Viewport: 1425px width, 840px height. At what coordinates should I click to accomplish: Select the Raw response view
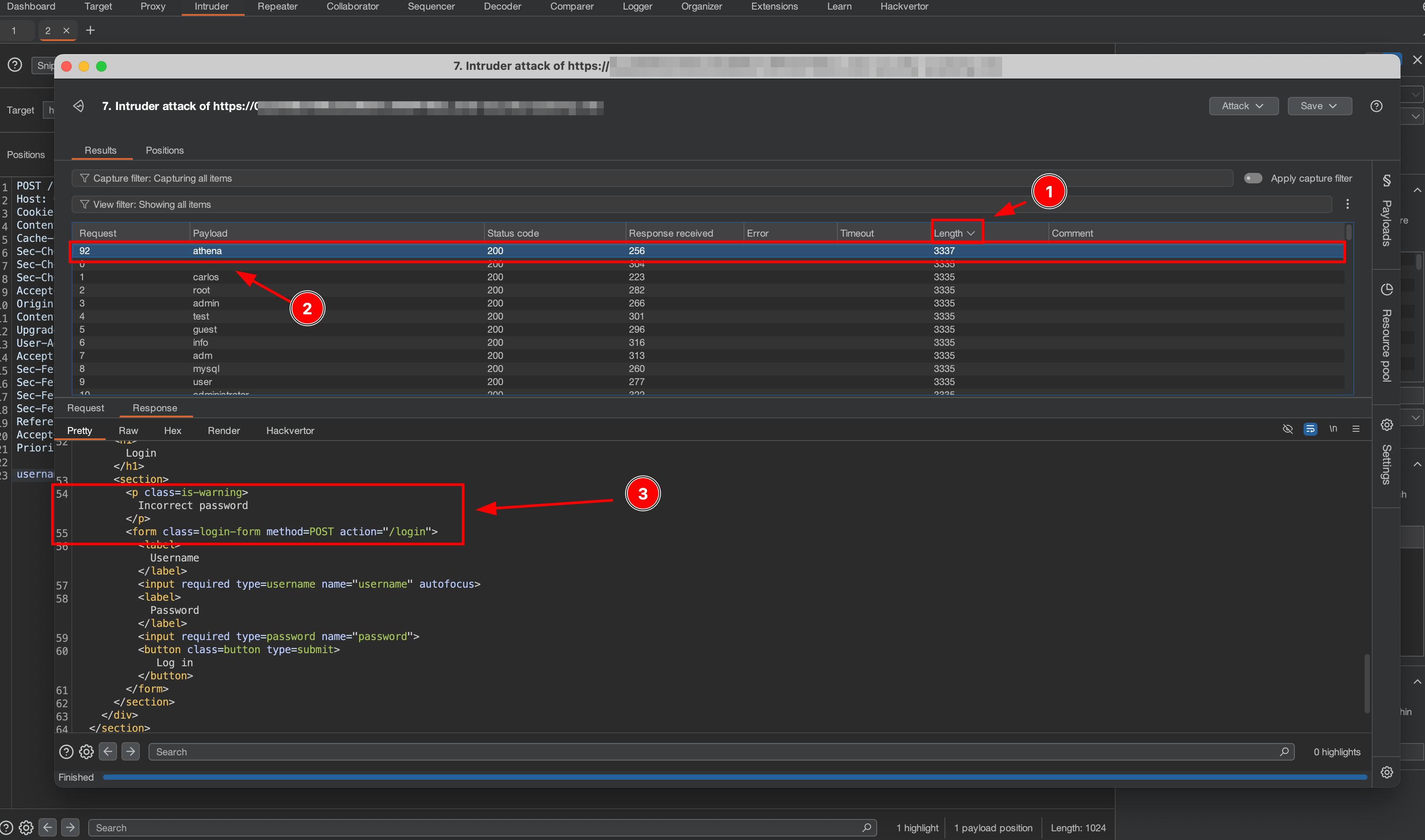coord(128,430)
